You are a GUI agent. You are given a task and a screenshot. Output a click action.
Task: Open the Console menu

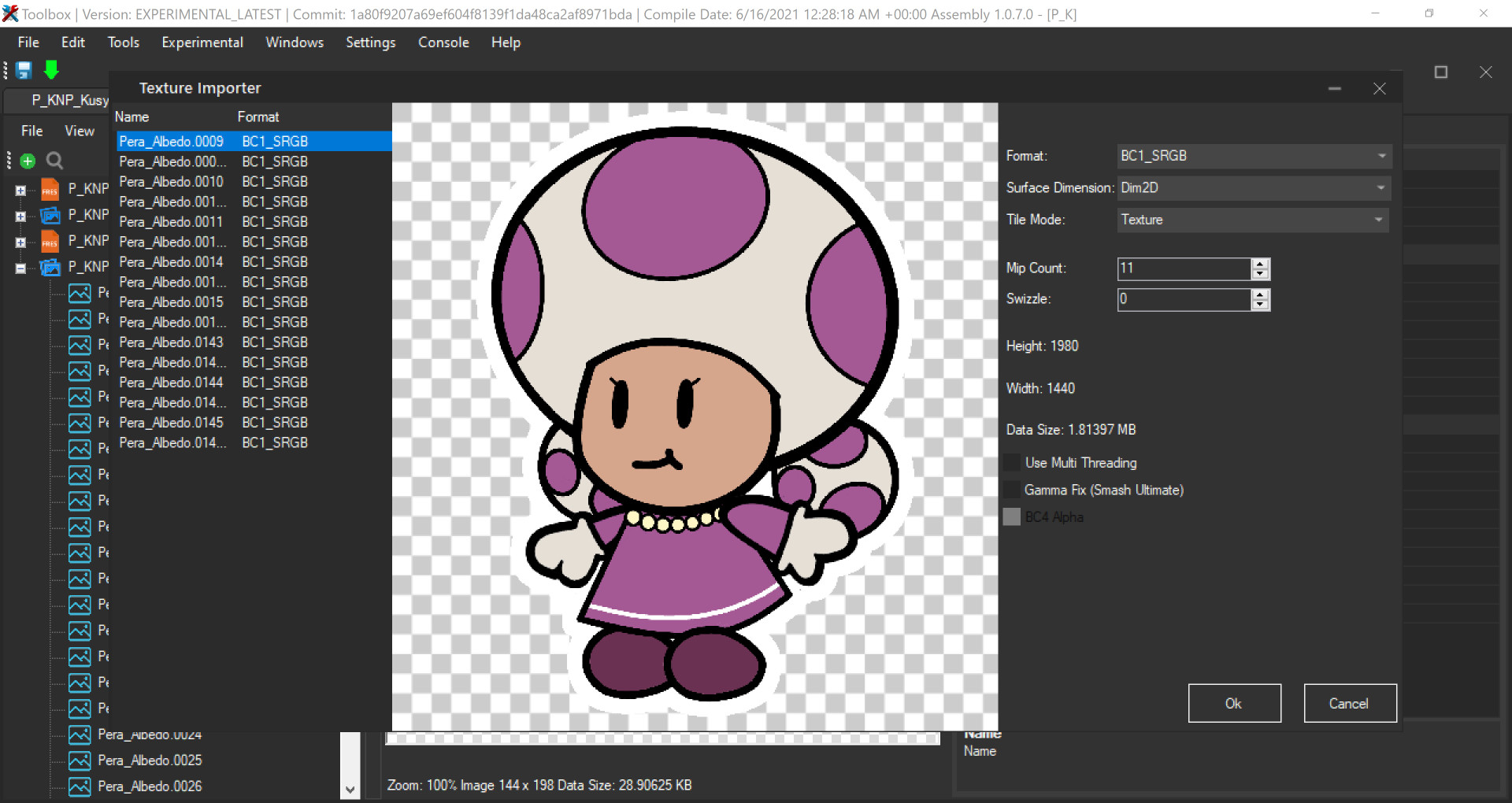pyautogui.click(x=443, y=43)
